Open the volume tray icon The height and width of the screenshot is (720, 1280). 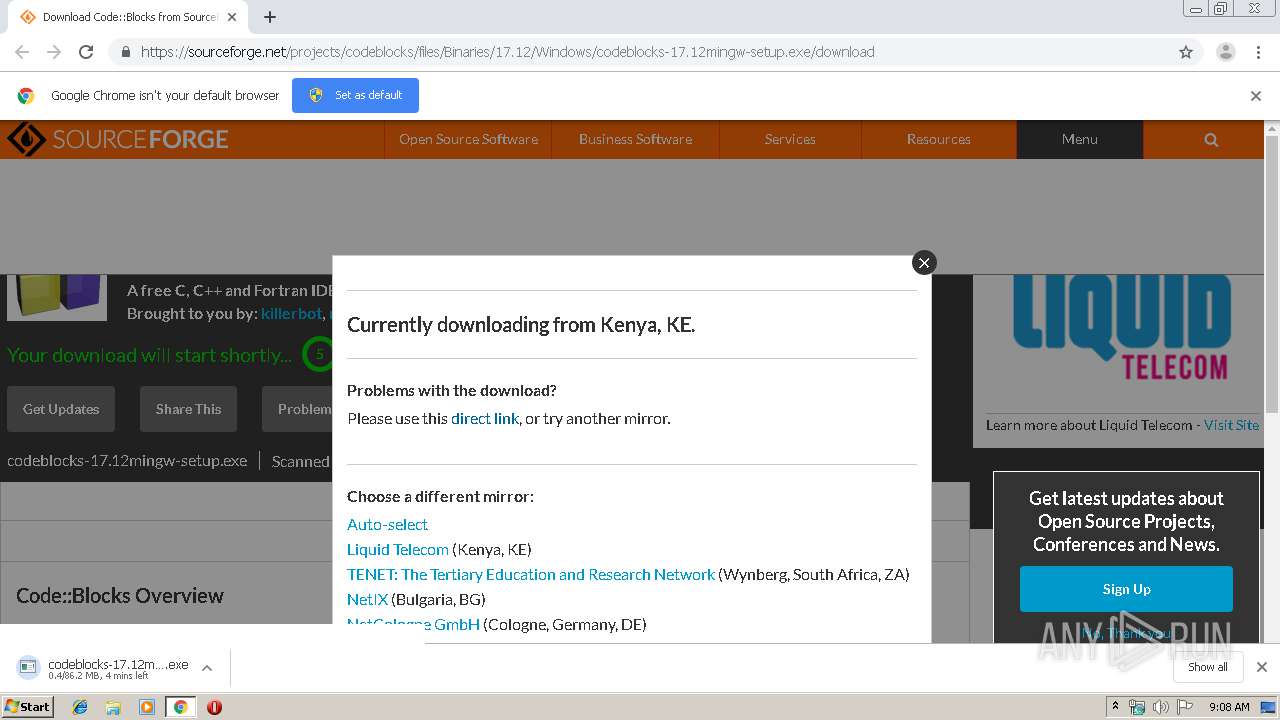pyautogui.click(x=1161, y=707)
